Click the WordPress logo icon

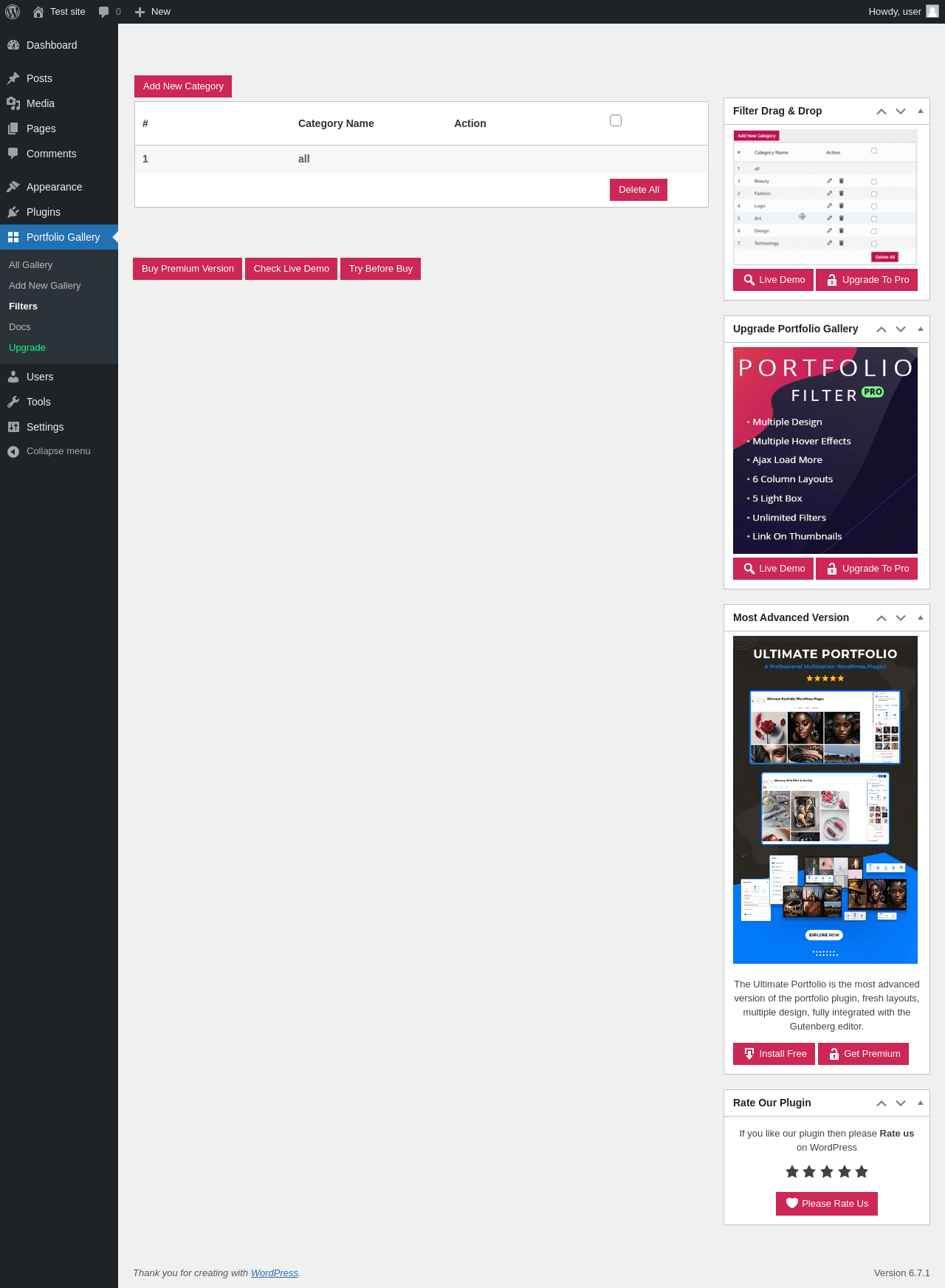[13, 12]
